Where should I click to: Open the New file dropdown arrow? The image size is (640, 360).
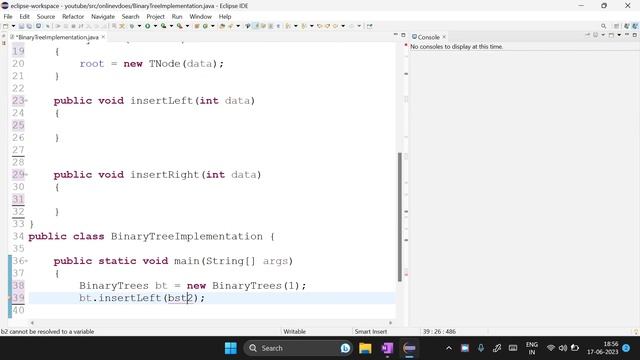pyautogui.click(x=13, y=26)
